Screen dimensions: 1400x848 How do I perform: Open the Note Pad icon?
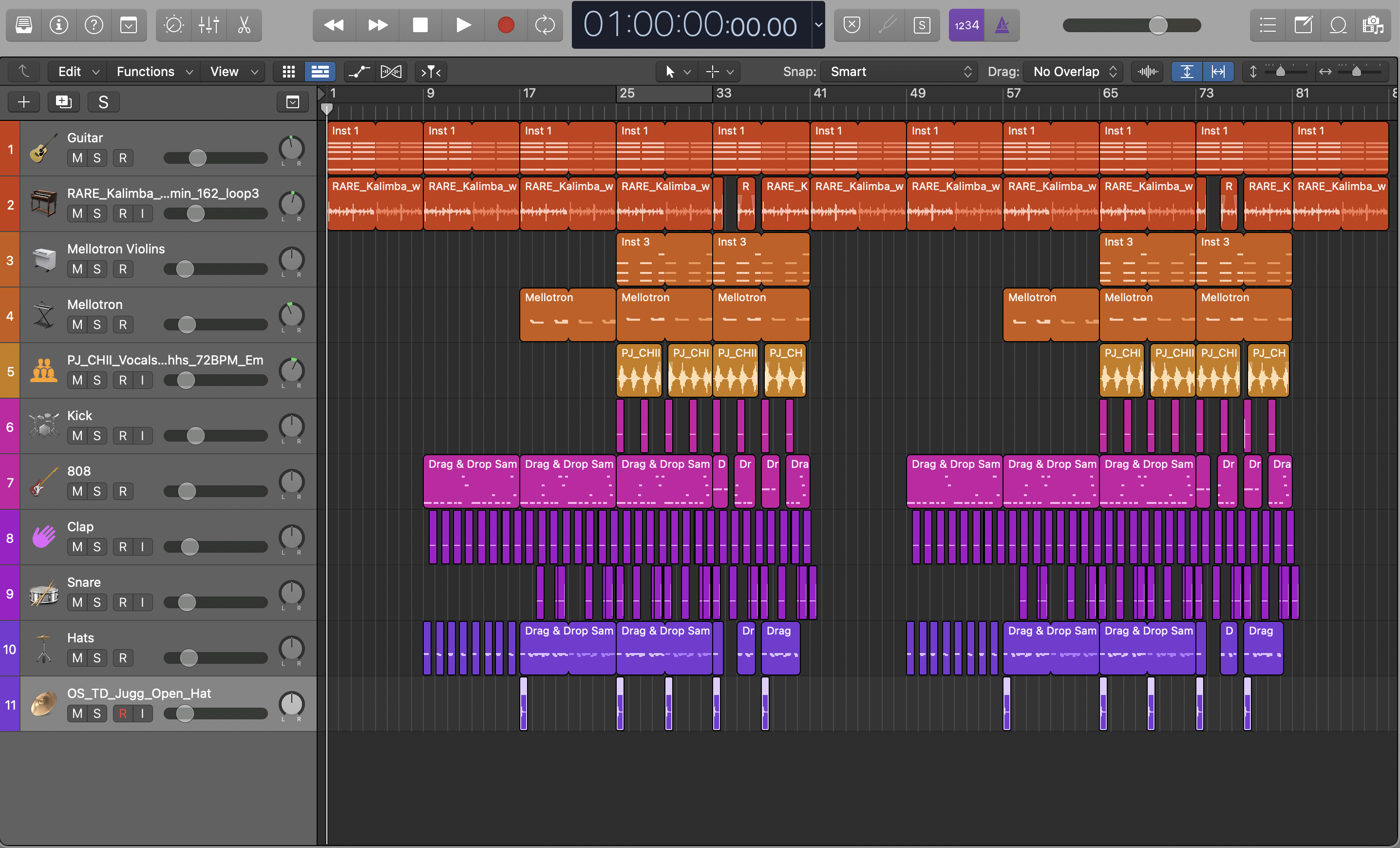tap(1303, 25)
